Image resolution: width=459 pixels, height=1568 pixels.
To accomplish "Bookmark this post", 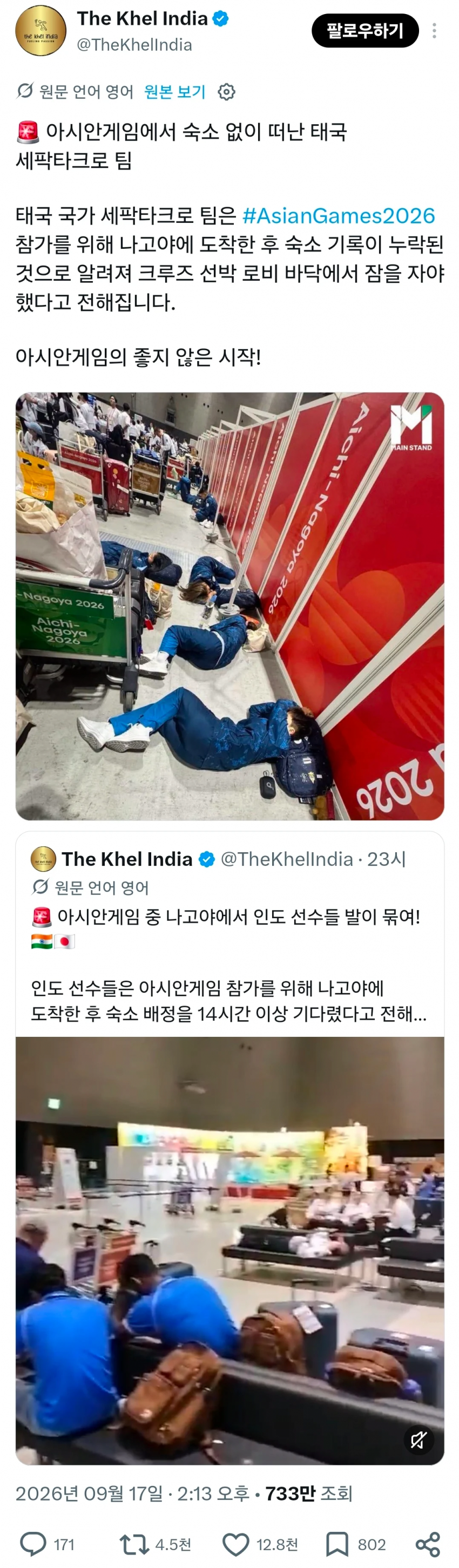I will 337,1544.
